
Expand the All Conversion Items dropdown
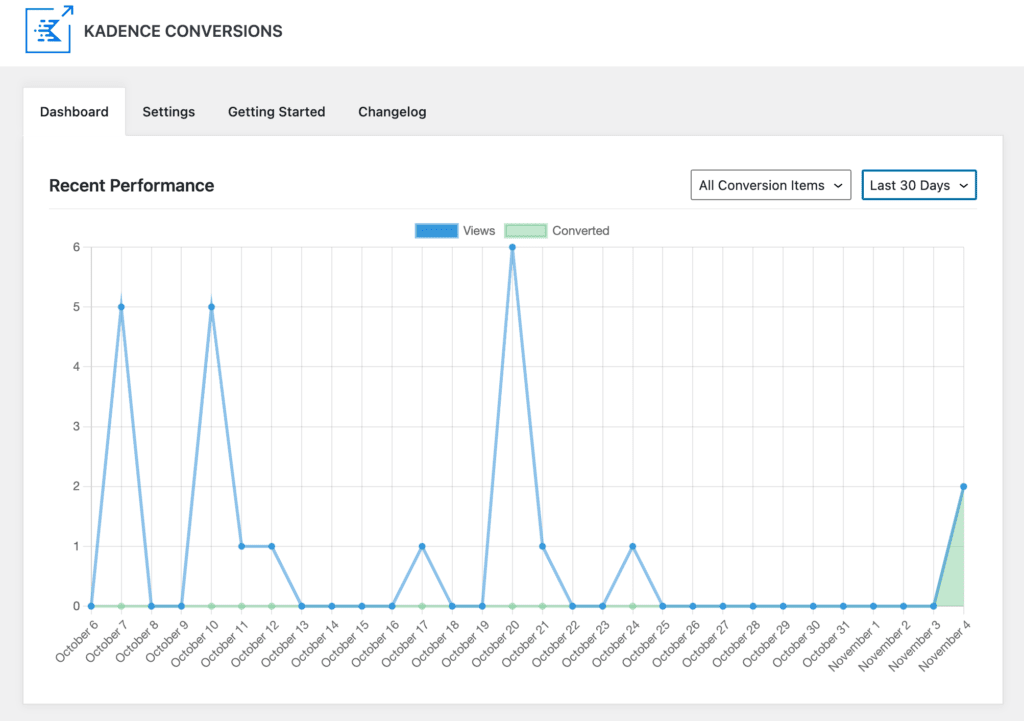click(x=770, y=185)
